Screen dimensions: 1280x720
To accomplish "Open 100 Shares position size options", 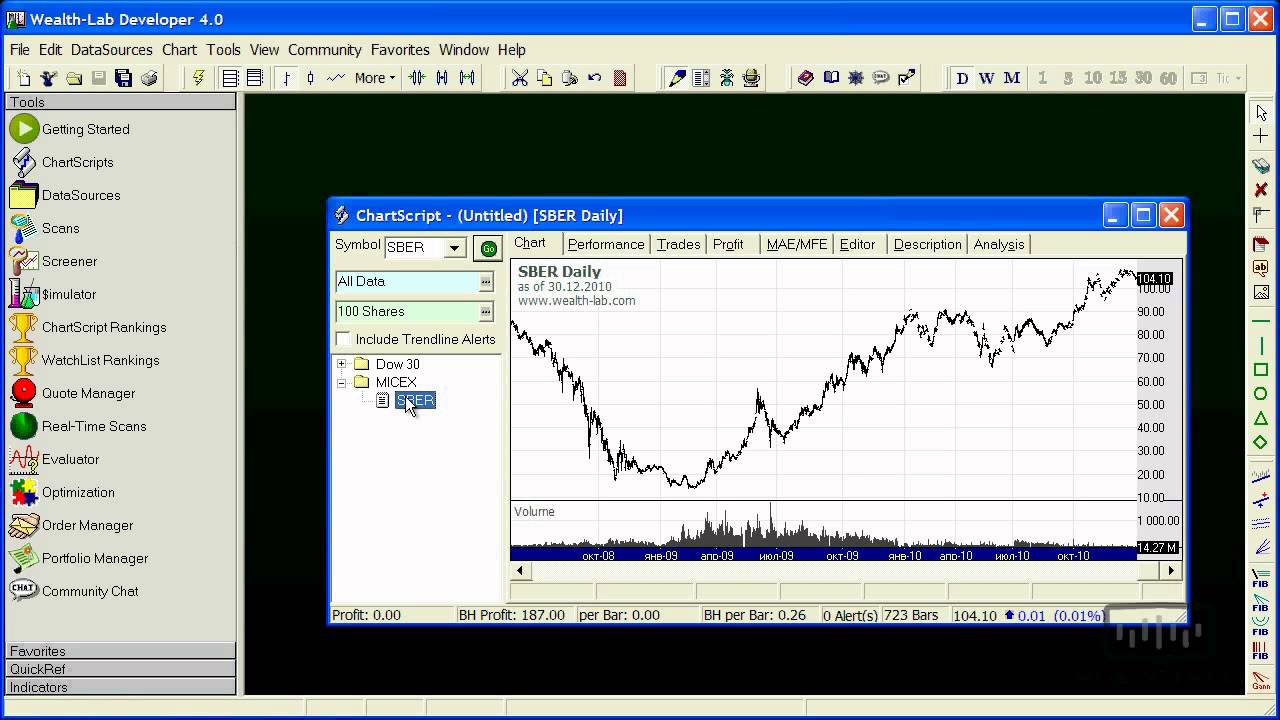I will tap(486, 312).
